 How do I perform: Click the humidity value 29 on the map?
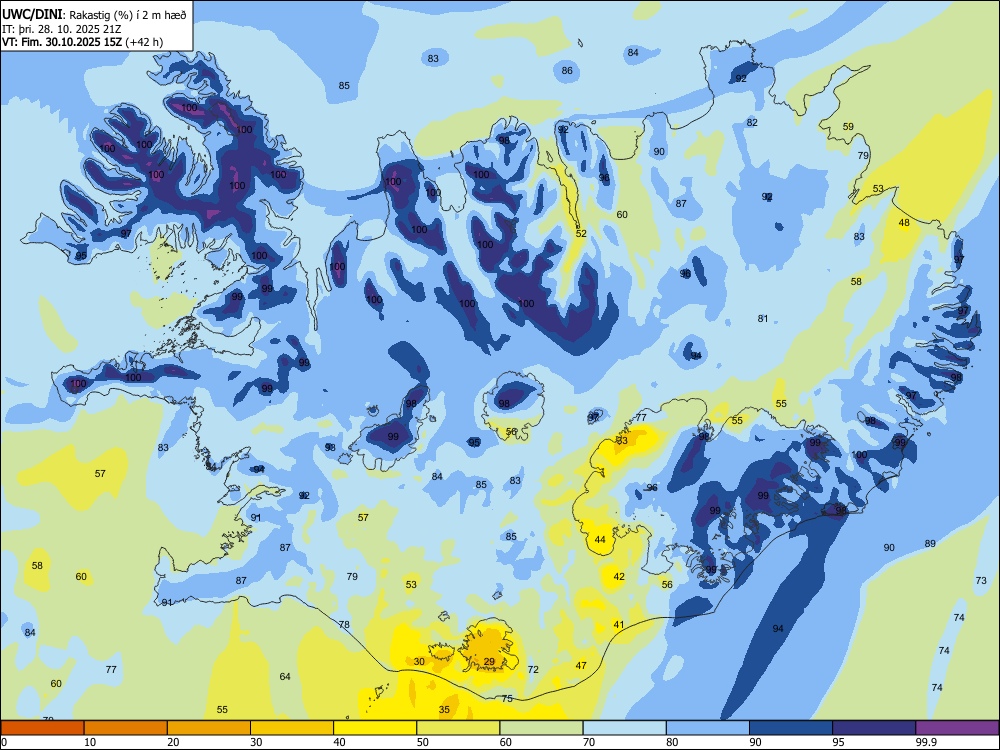click(489, 661)
